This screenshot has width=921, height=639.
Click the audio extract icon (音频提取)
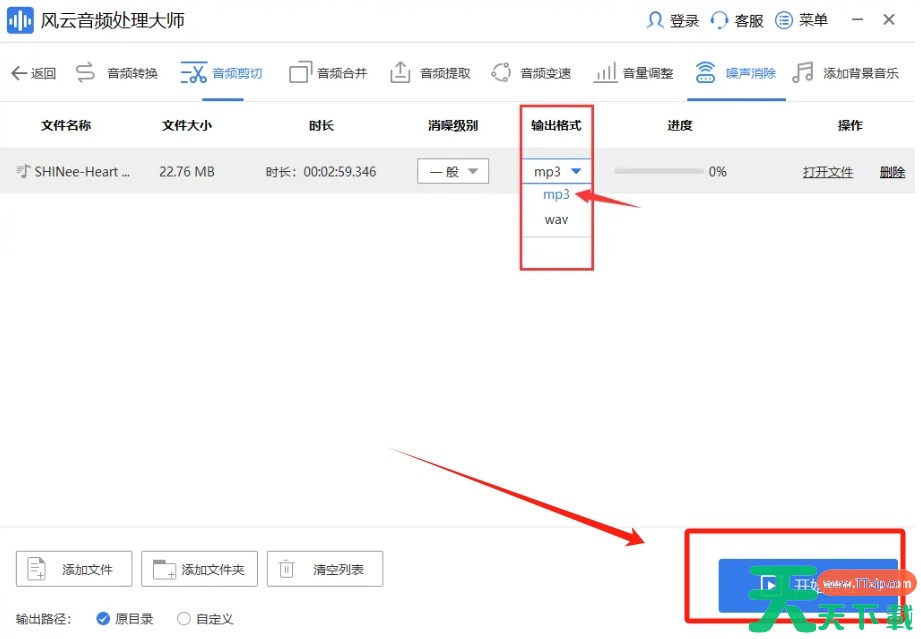[x=400, y=73]
